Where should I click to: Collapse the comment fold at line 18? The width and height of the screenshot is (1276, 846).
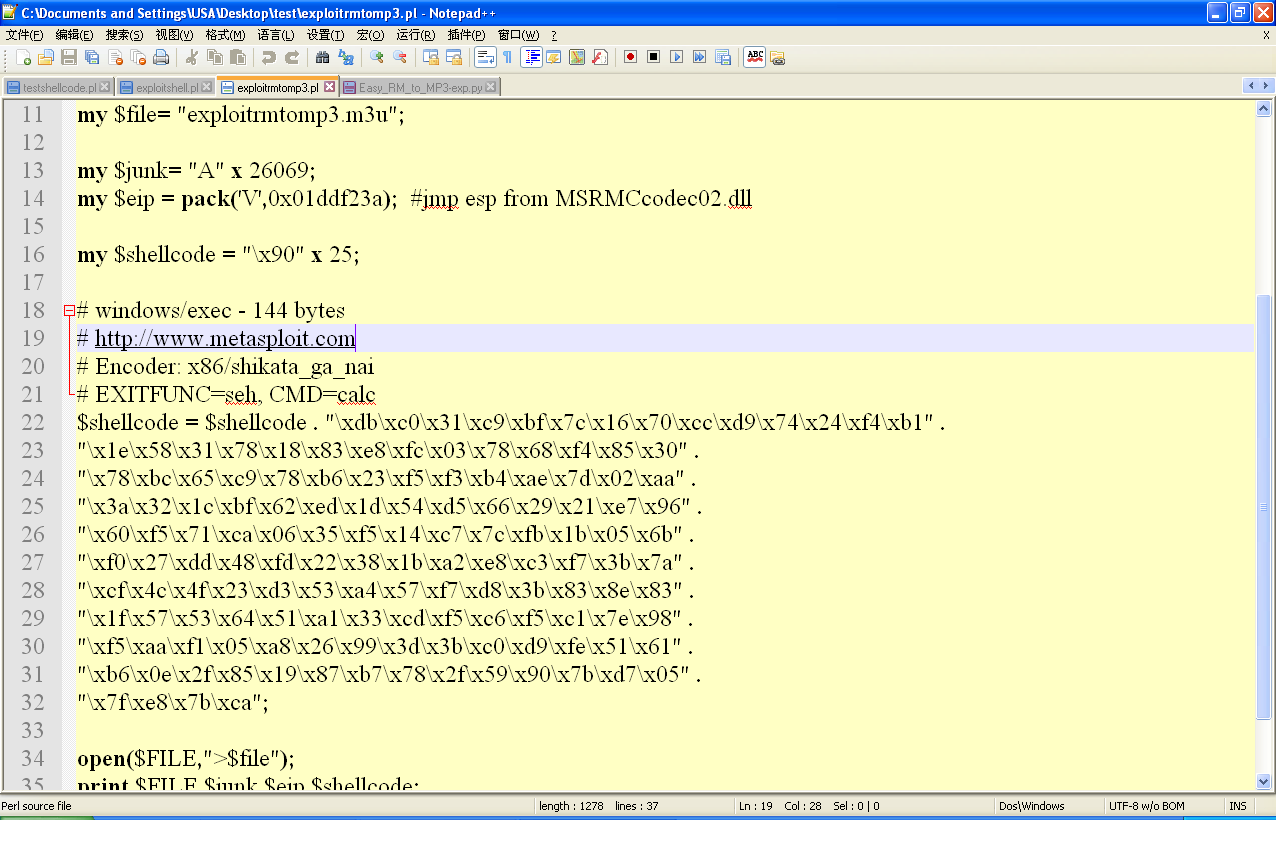click(69, 310)
